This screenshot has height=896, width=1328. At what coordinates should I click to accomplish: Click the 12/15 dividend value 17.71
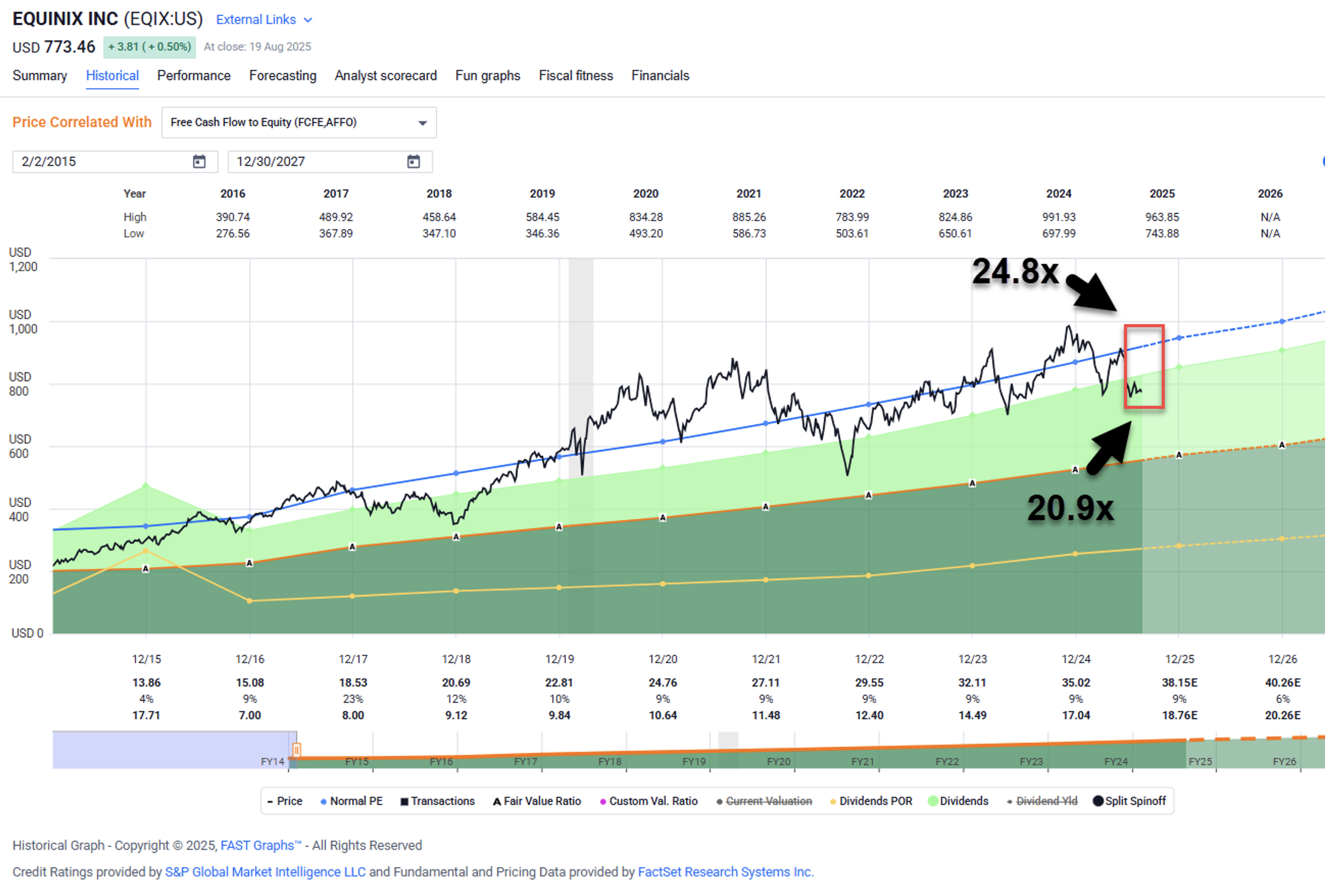(x=146, y=715)
